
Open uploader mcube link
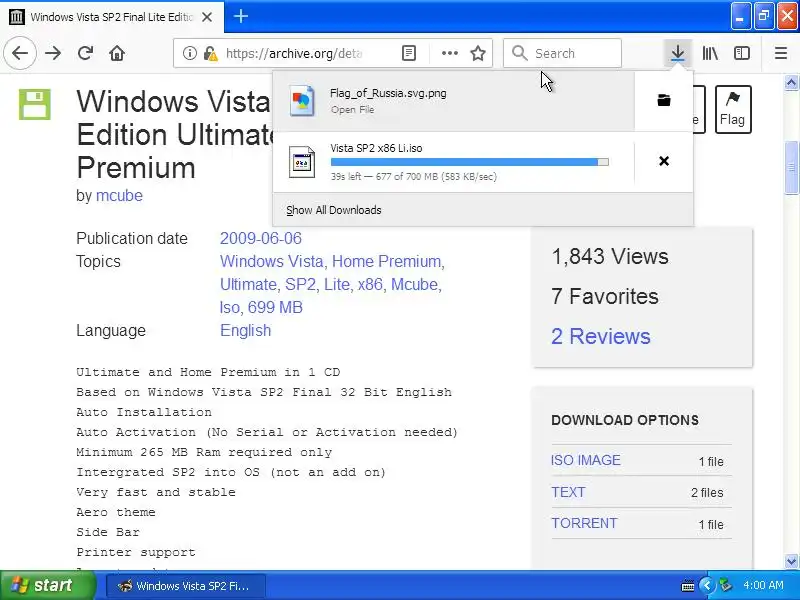[x=119, y=195]
